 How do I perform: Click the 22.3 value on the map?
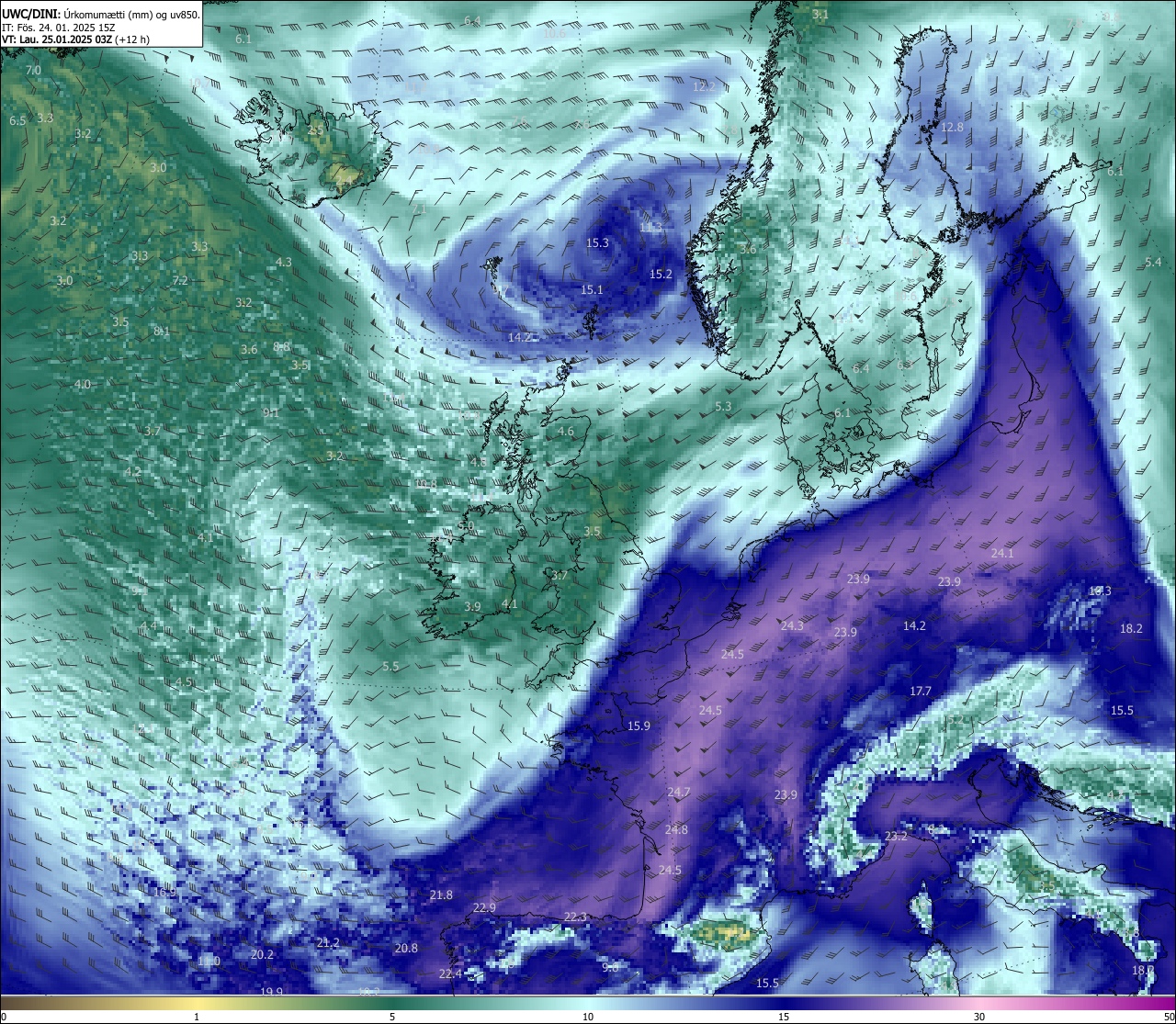click(x=575, y=917)
